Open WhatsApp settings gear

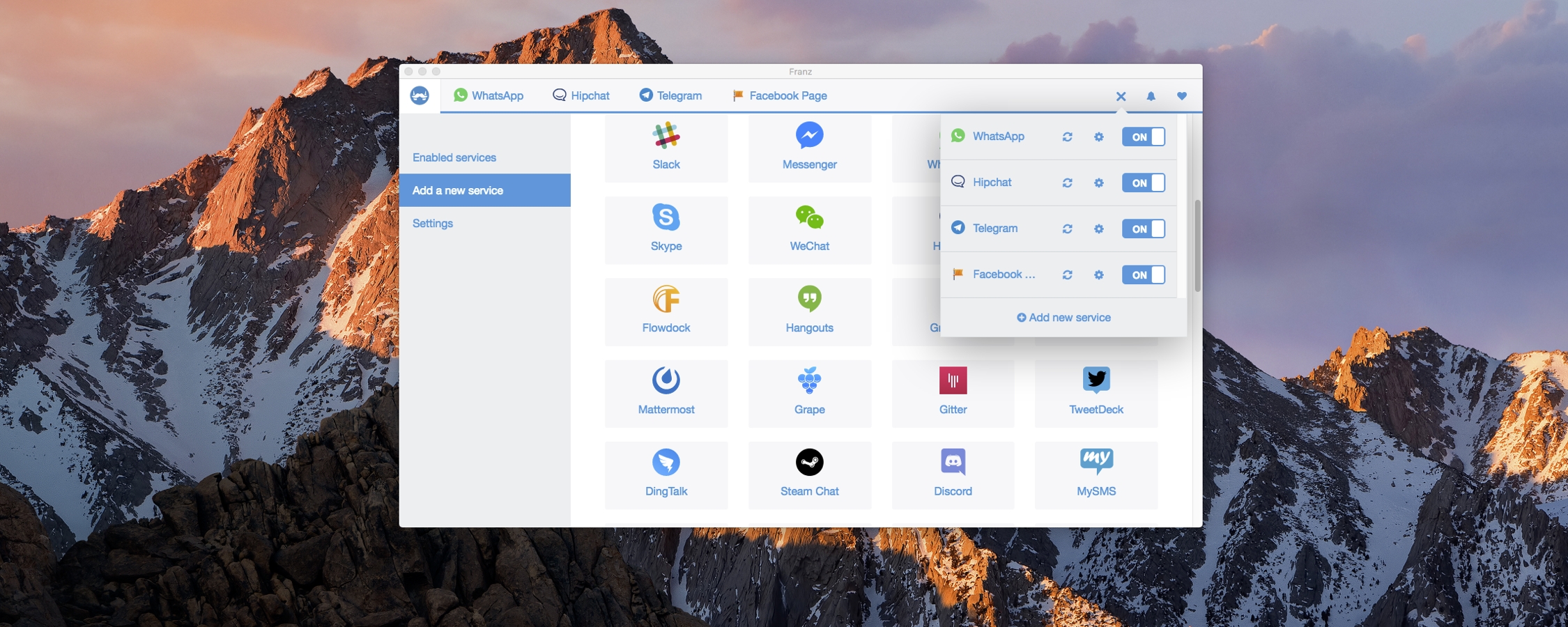(1099, 137)
